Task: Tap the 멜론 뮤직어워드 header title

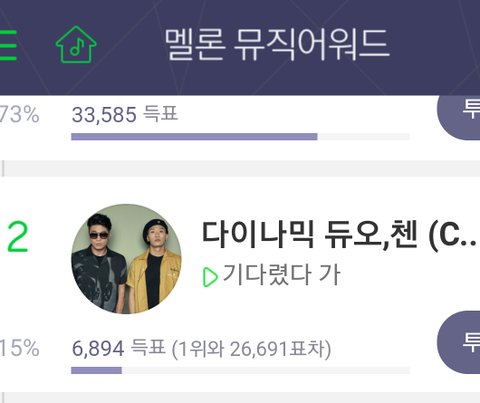Action: click(277, 45)
